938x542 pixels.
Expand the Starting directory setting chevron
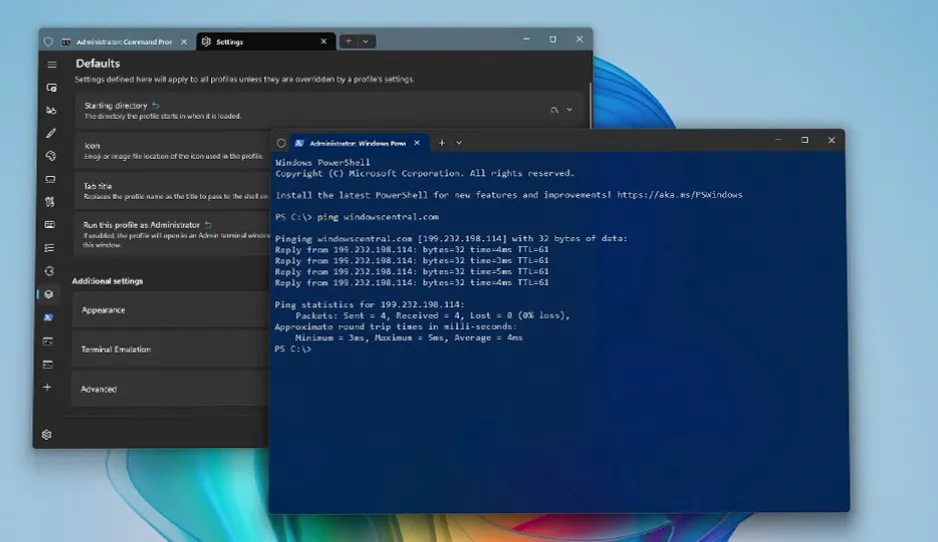click(x=570, y=110)
